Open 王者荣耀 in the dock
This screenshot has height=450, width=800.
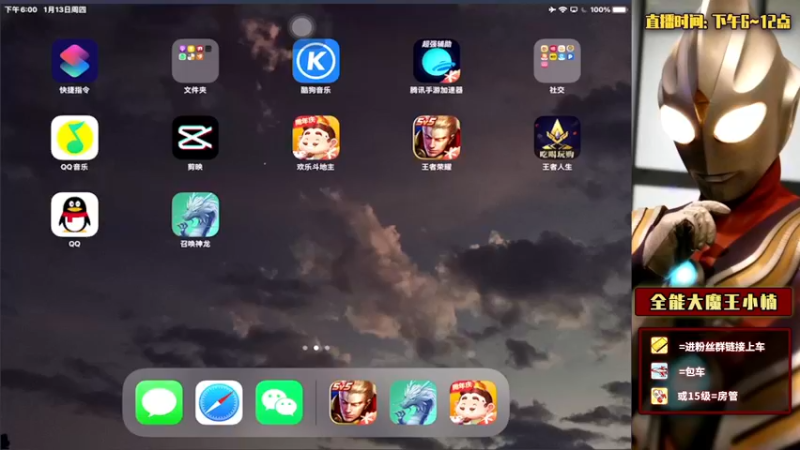(x=353, y=403)
